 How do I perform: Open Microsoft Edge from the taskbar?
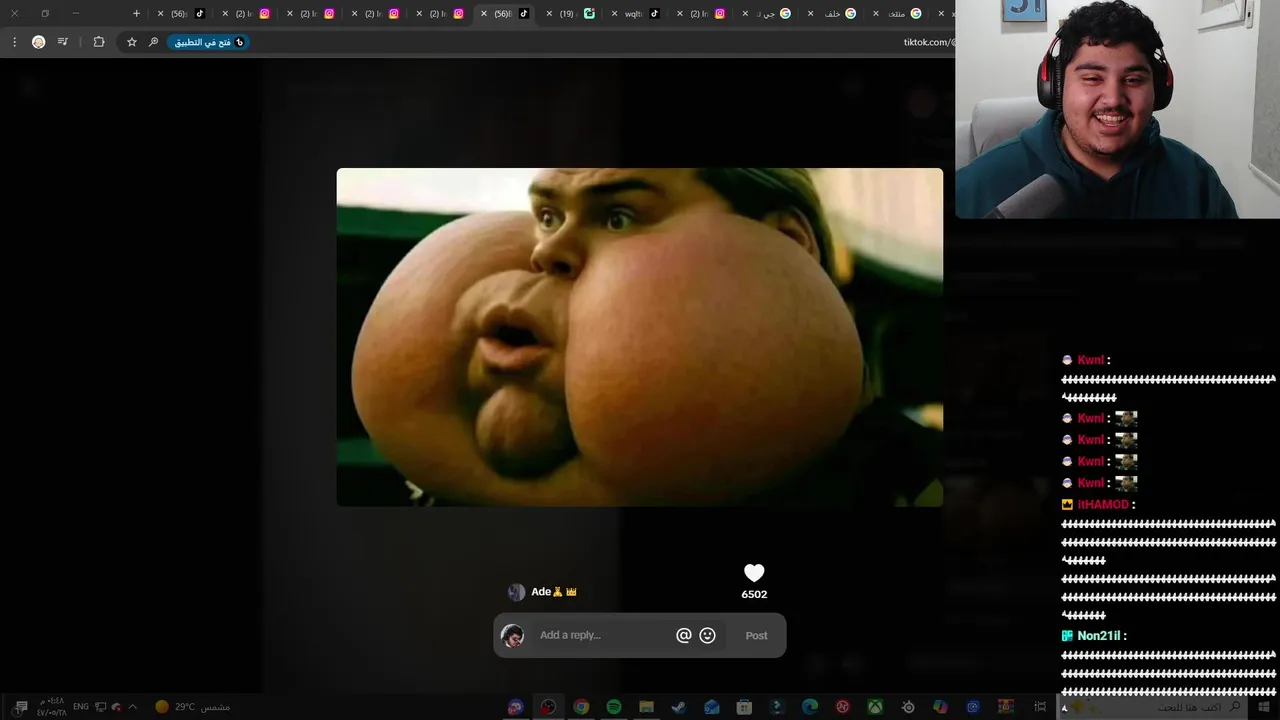810,707
